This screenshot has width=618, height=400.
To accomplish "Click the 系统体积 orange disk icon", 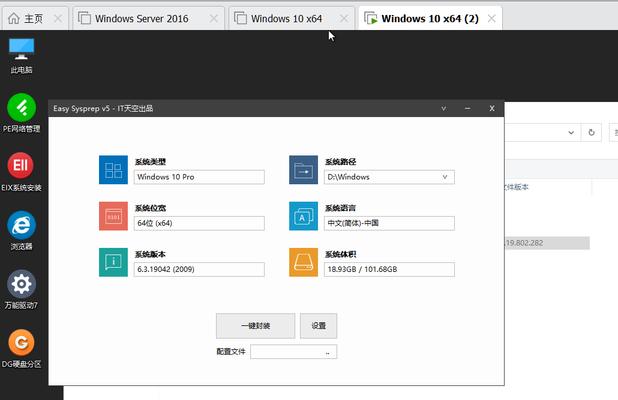I will pyautogui.click(x=303, y=262).
